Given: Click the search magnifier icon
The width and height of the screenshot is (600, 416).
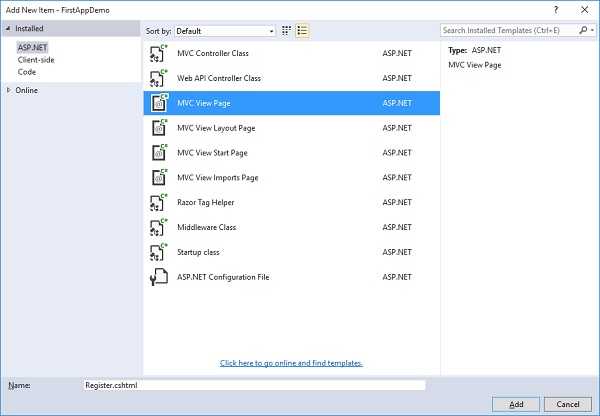Looking at the screenshot, I should pyautogui.click(x=583, y=30).
